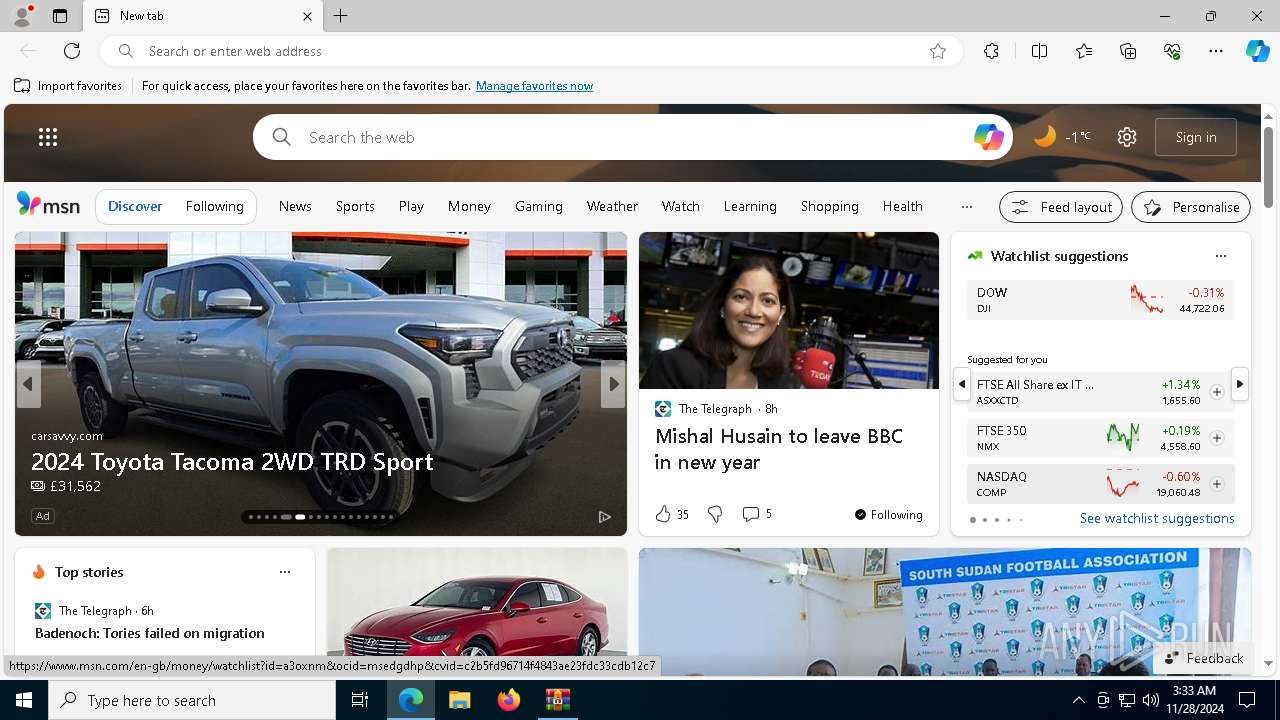Image resolution: width=1280 pixels, height=720 pixels.
Task: Show previous watchlist suggestions
Action: coord(961,384)
